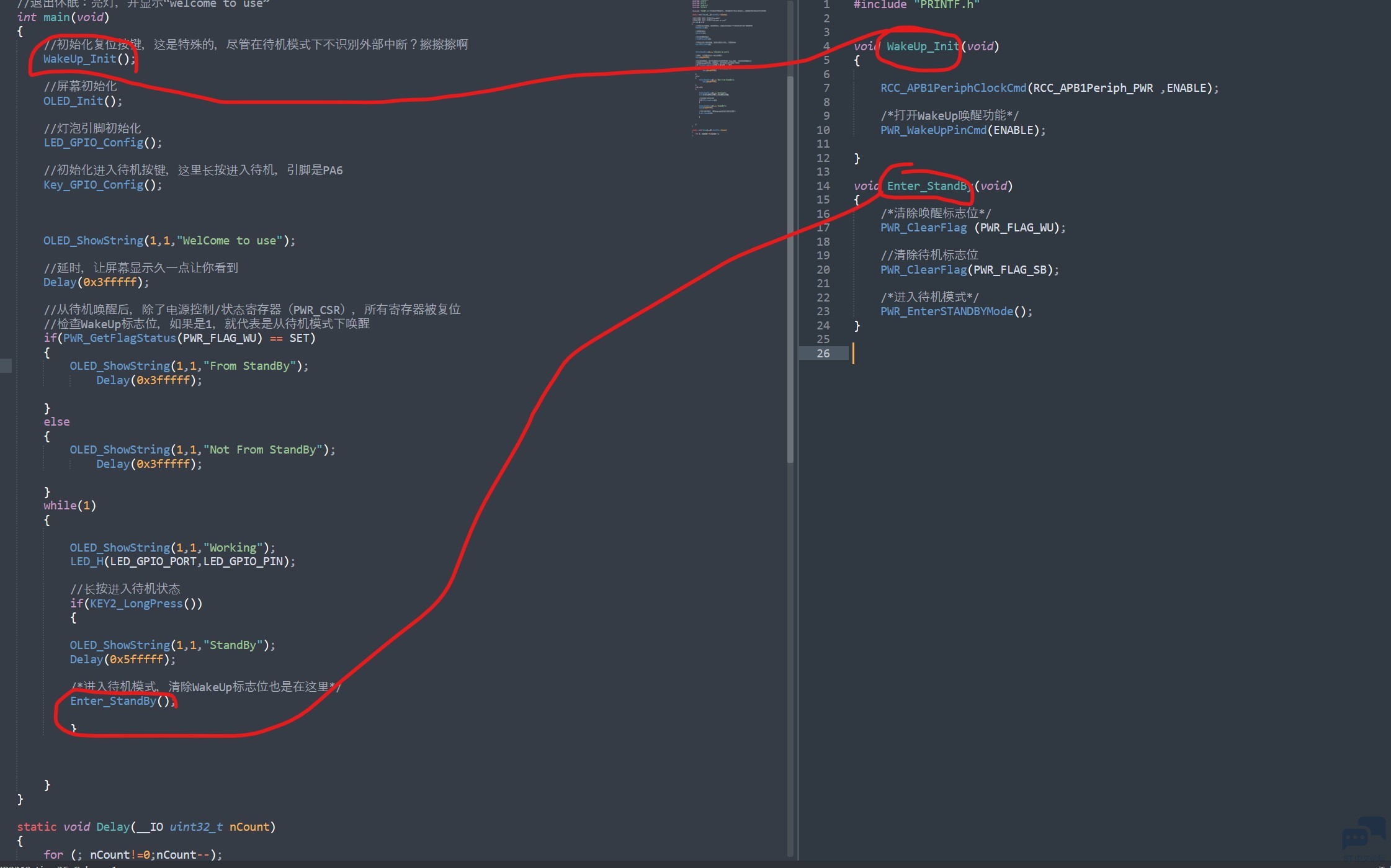
Task: Click the PWR_ClearFlag(PWR_FLAG_SB); line
Action: pyautogui.click(x=970, y=270)
